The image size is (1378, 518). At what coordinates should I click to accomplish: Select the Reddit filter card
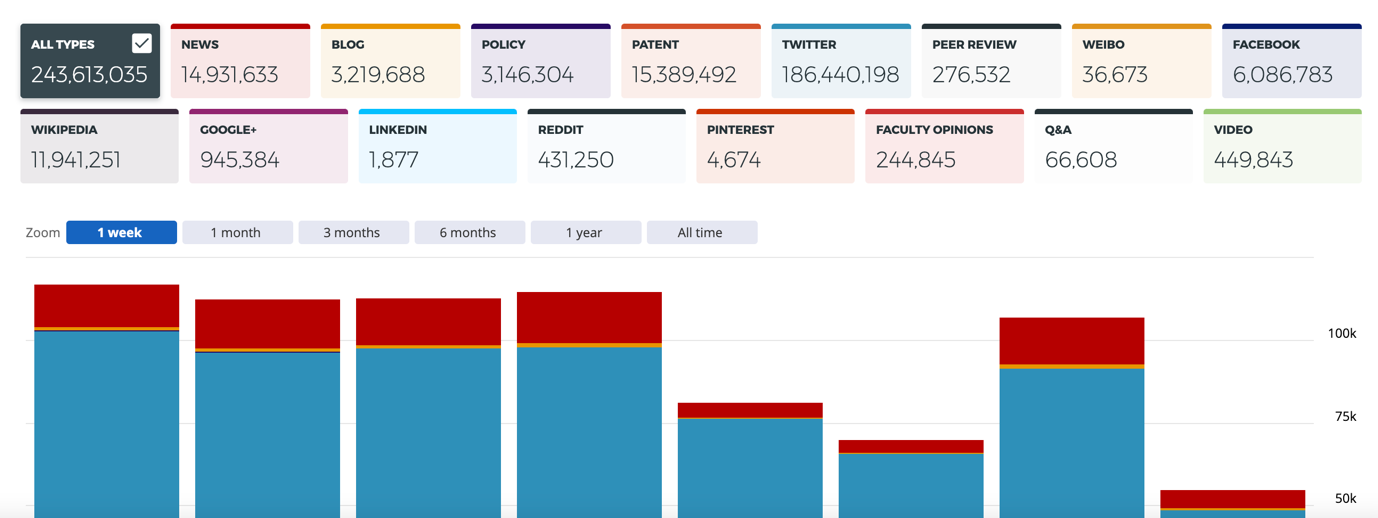pos(606,147)
